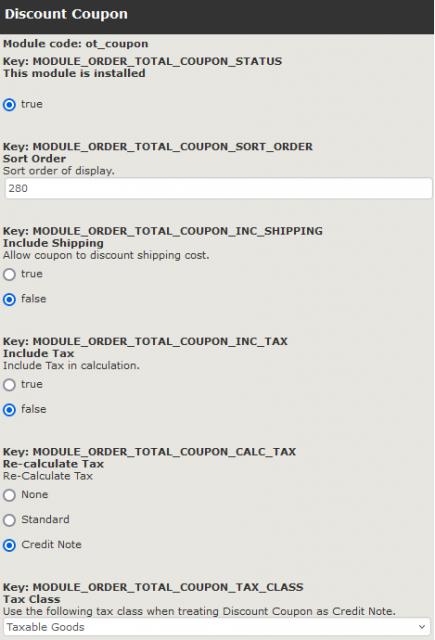
Task: Choose Standard for Re-calculate Tax
Action: point(9,520)
